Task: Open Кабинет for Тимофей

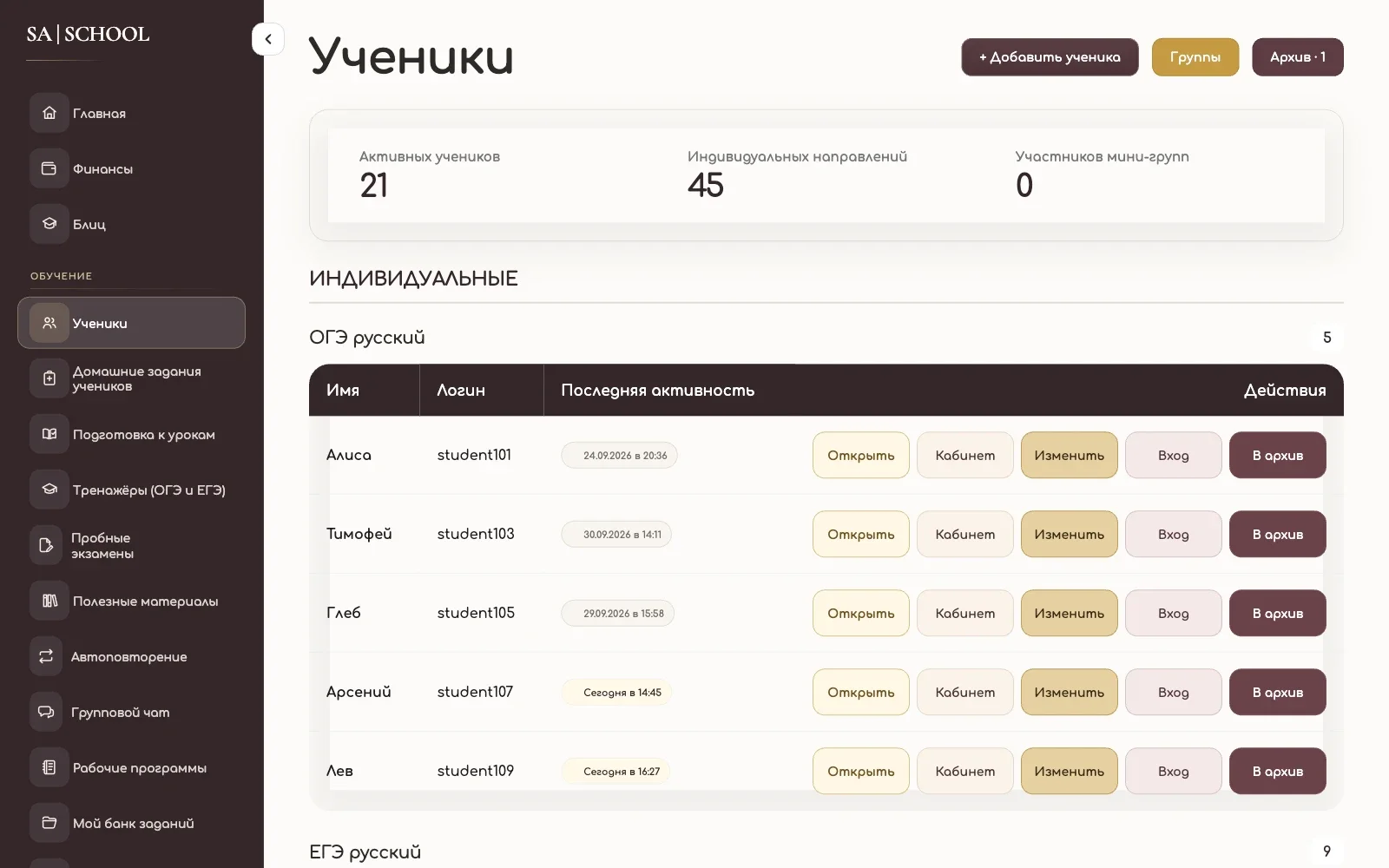Action: [x=965, y=534]
